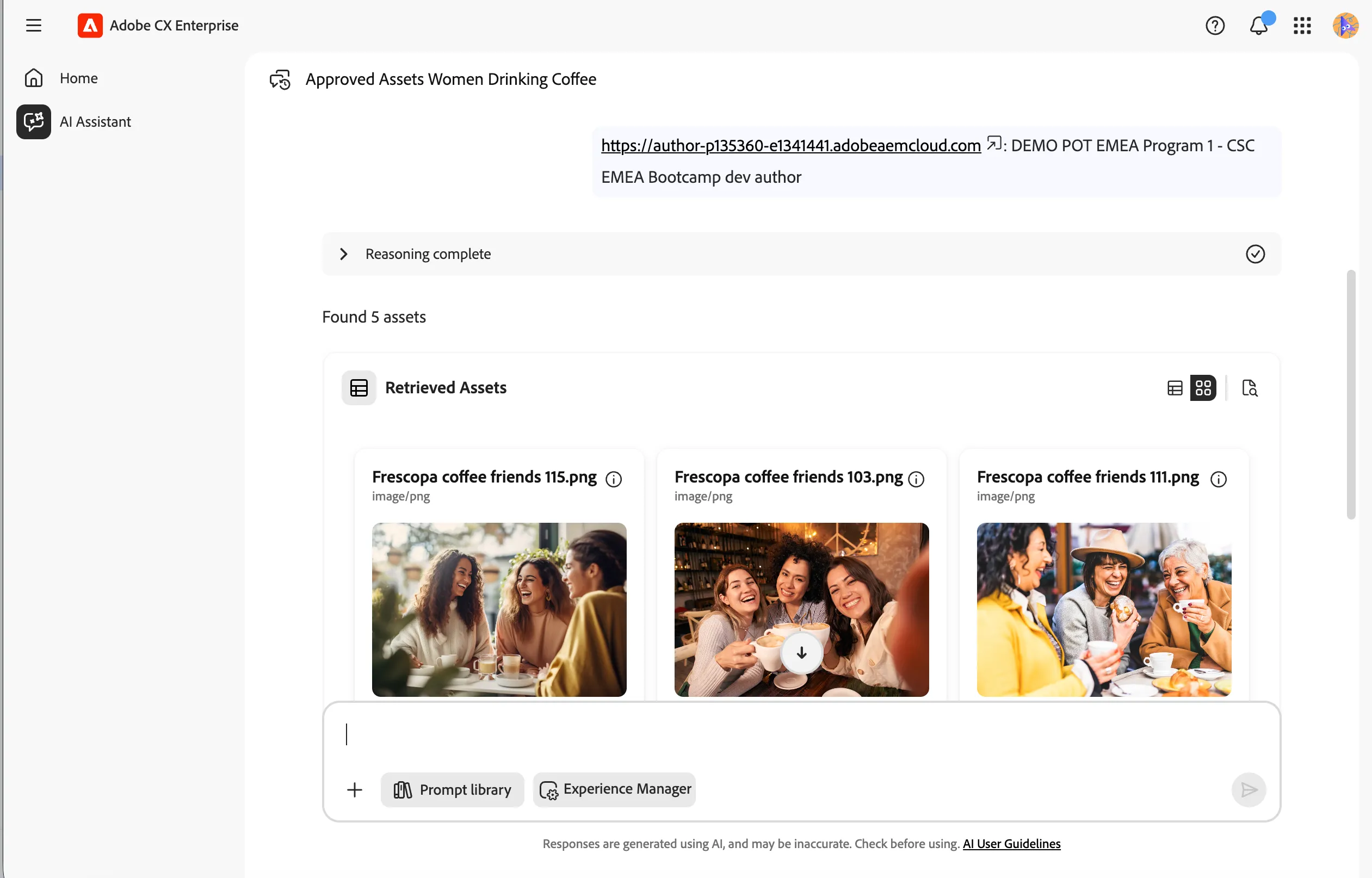Select the Experience Manager chip
1372x878 pixels.
pos(614,790)
